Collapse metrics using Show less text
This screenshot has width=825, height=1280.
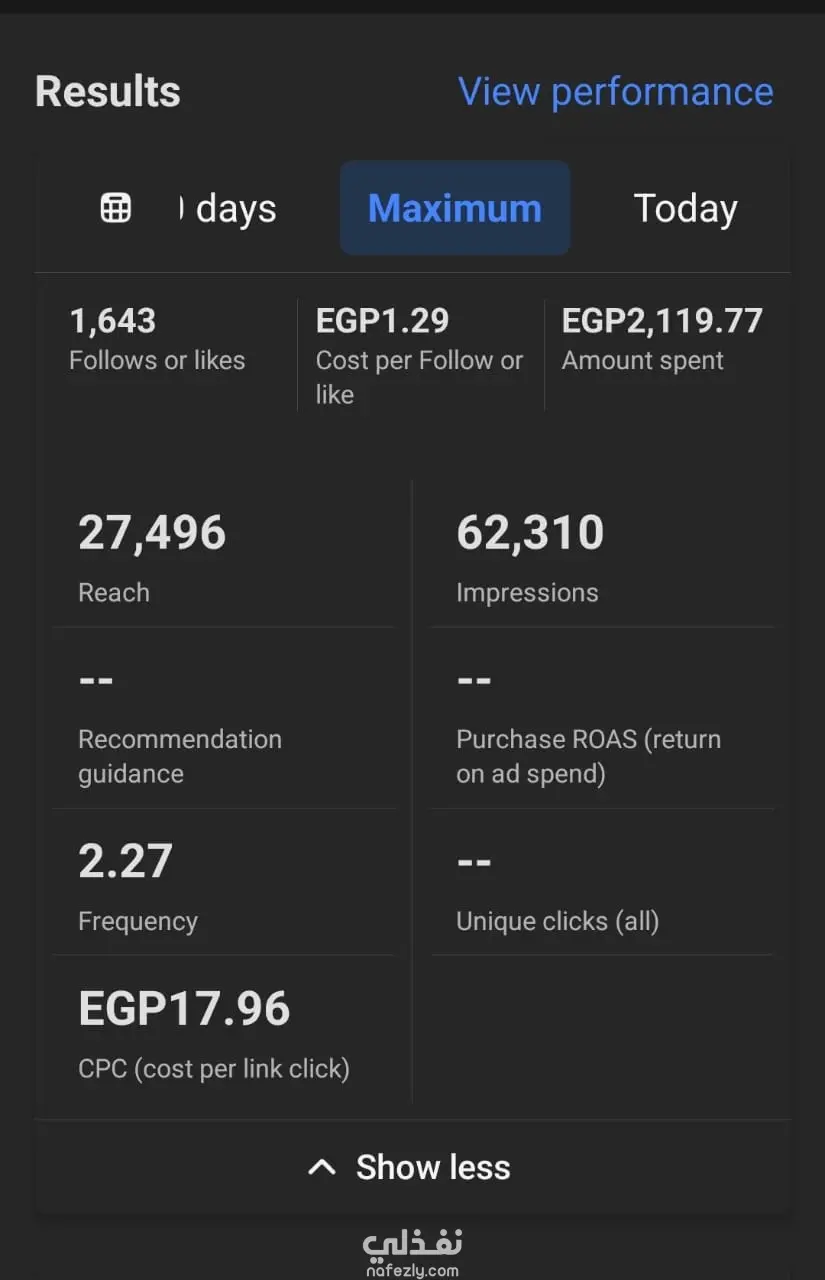pyautogui.click(x=433, y=1167)
